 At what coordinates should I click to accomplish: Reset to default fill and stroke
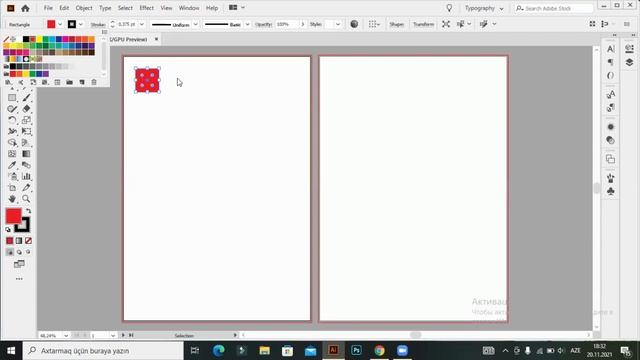(8, 229)
